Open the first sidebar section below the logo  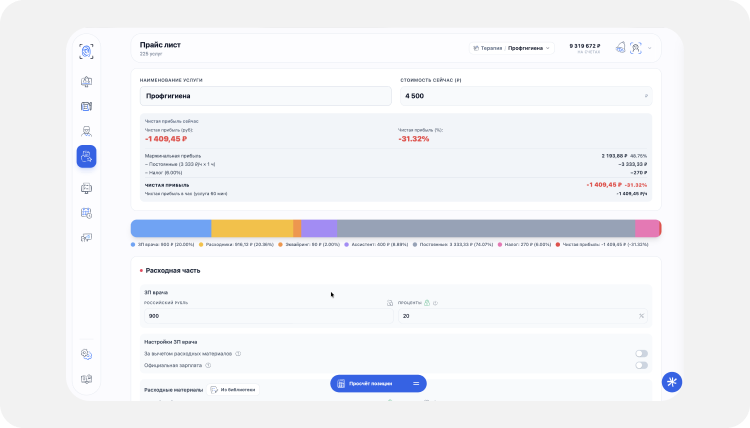[86, 82]
